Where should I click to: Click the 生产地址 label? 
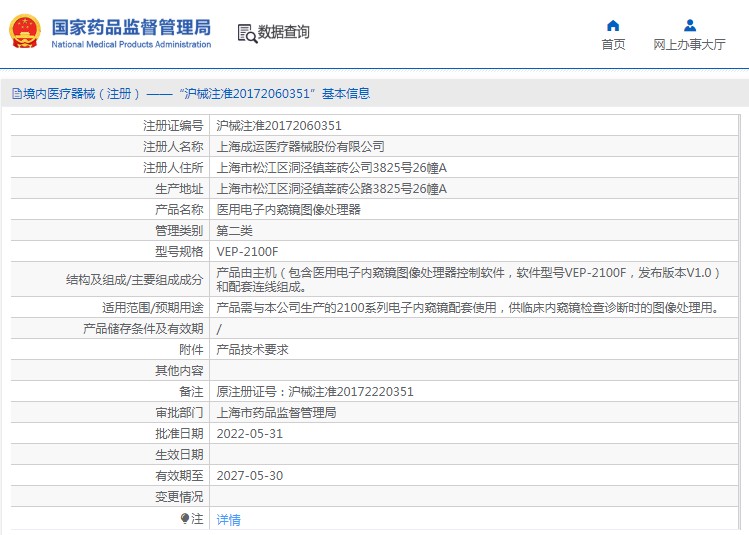coord(180,189)
